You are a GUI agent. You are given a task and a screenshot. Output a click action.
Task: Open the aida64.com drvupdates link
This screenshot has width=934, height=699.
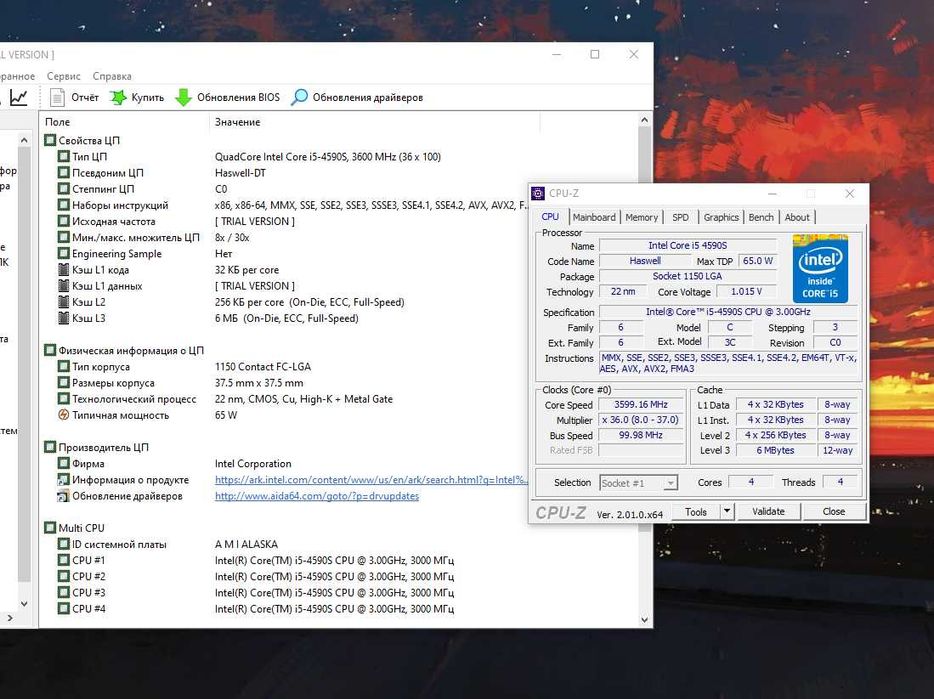(317, 496)
